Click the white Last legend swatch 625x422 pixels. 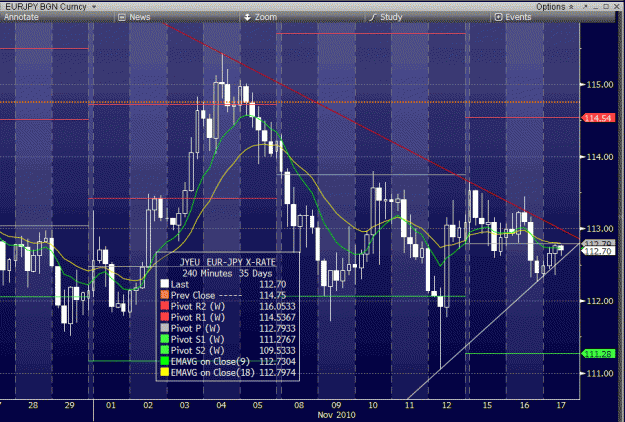coord(165,284)
